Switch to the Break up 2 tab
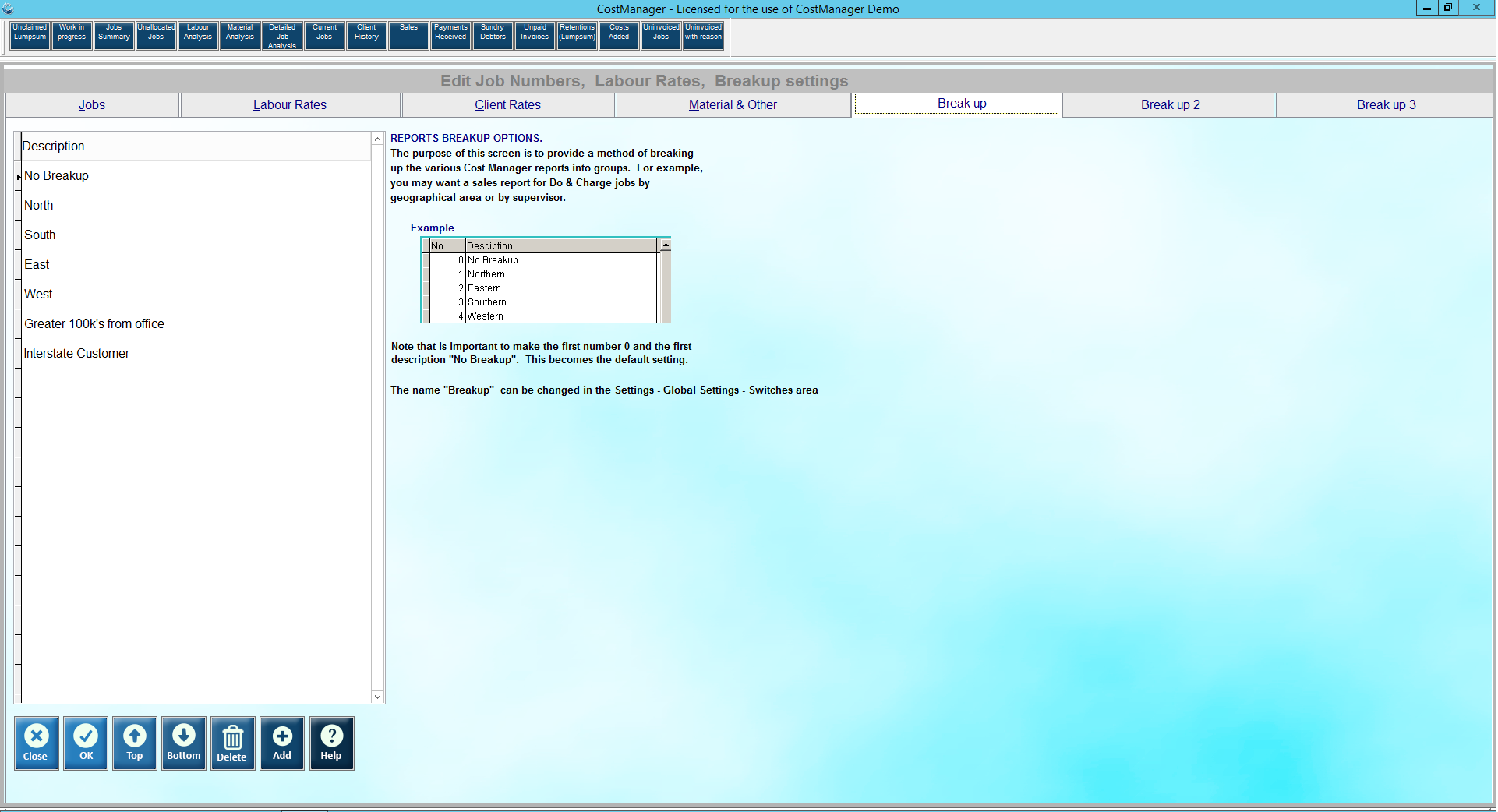Viewport: 1498px width, 812px height. 1170,104
